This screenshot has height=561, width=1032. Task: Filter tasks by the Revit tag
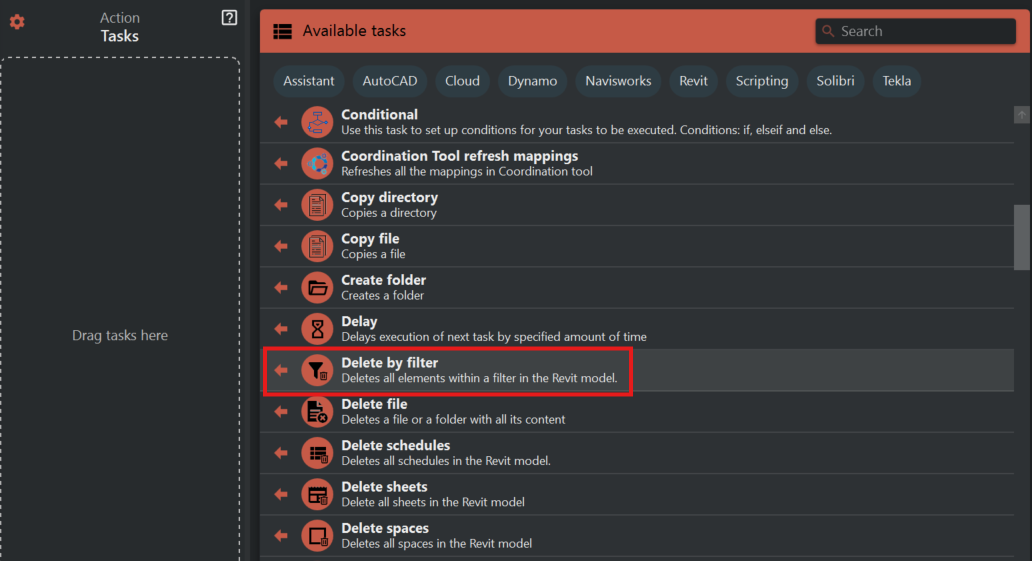click(693, 81)
